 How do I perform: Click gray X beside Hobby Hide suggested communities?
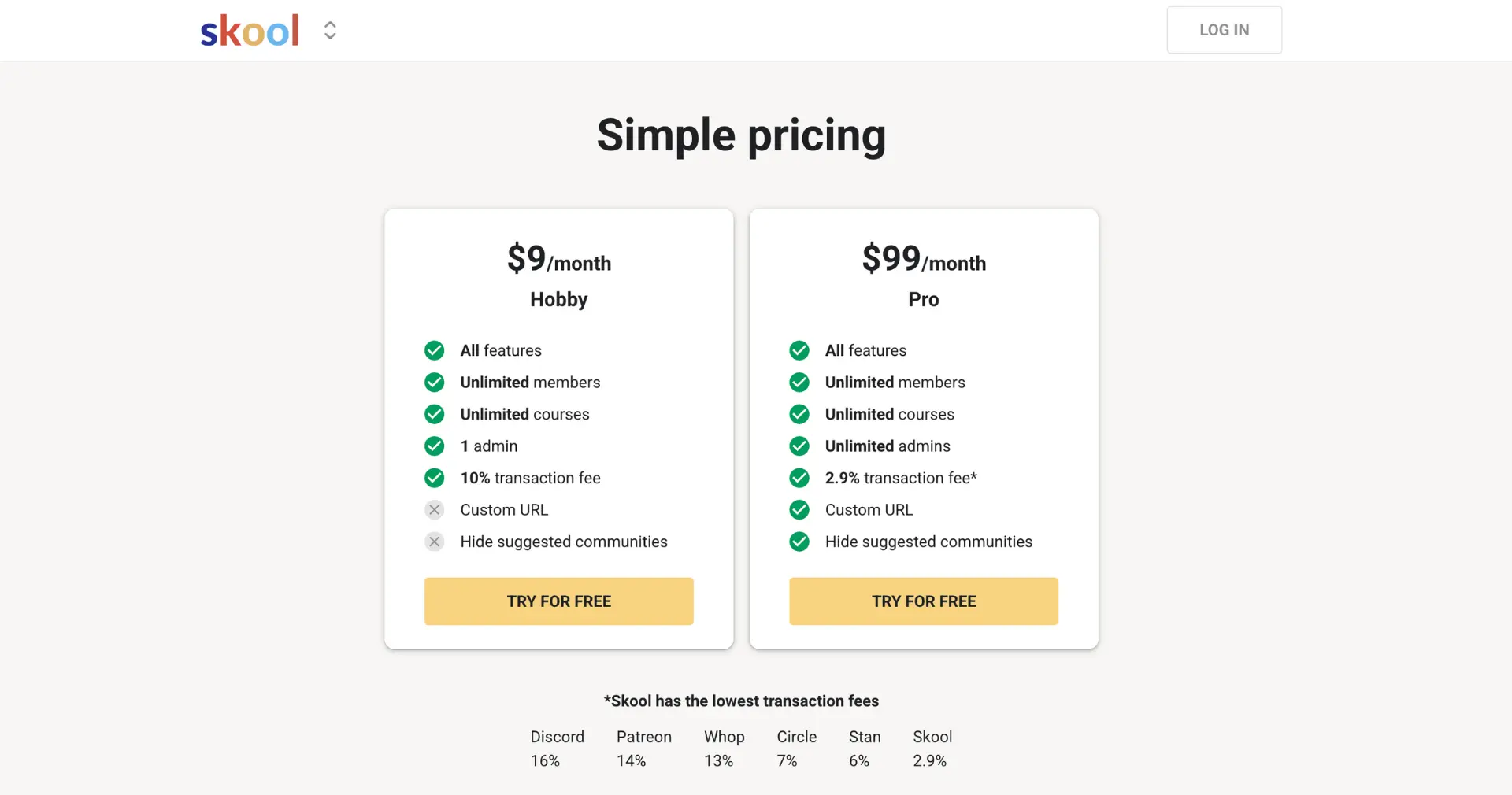[x=434, y=542]
